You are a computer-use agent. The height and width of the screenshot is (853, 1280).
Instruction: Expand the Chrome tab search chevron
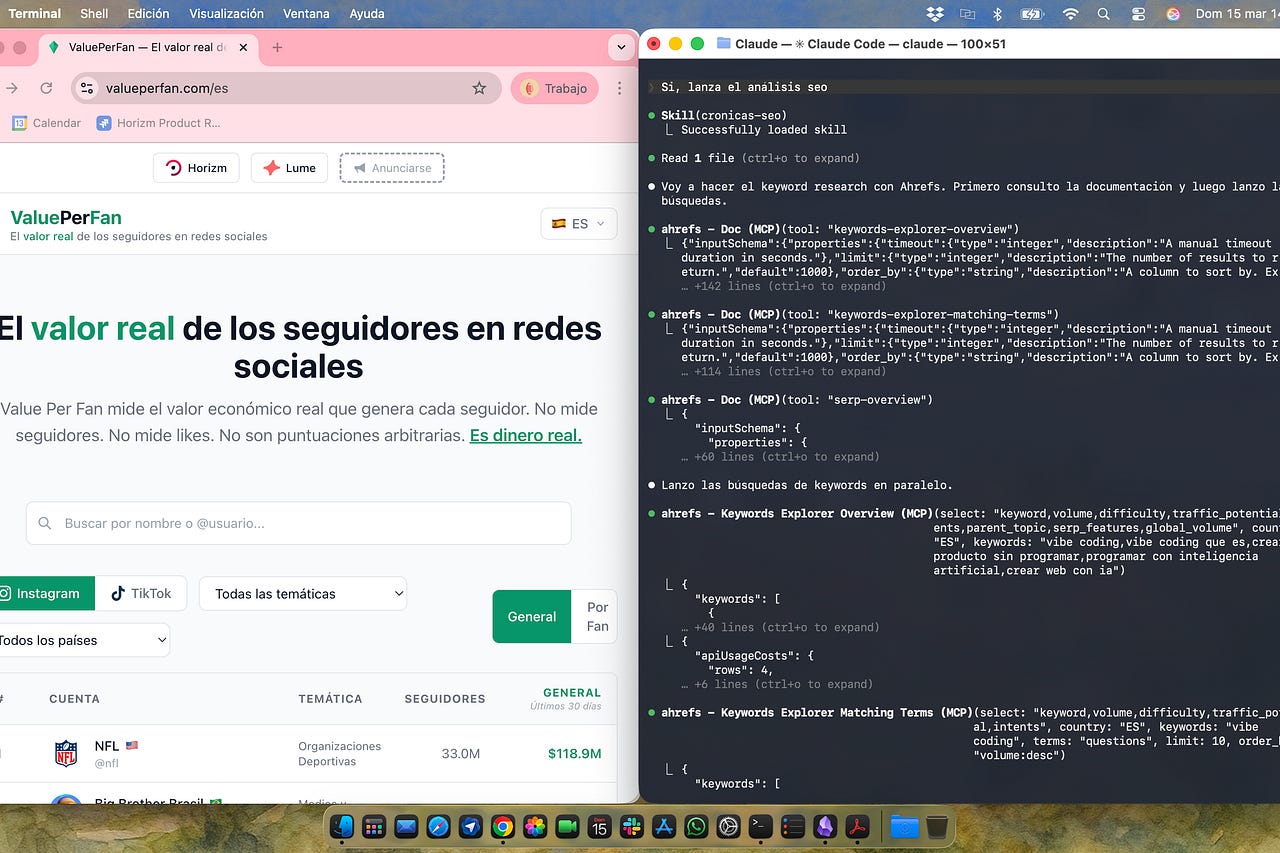coord(622,47)
